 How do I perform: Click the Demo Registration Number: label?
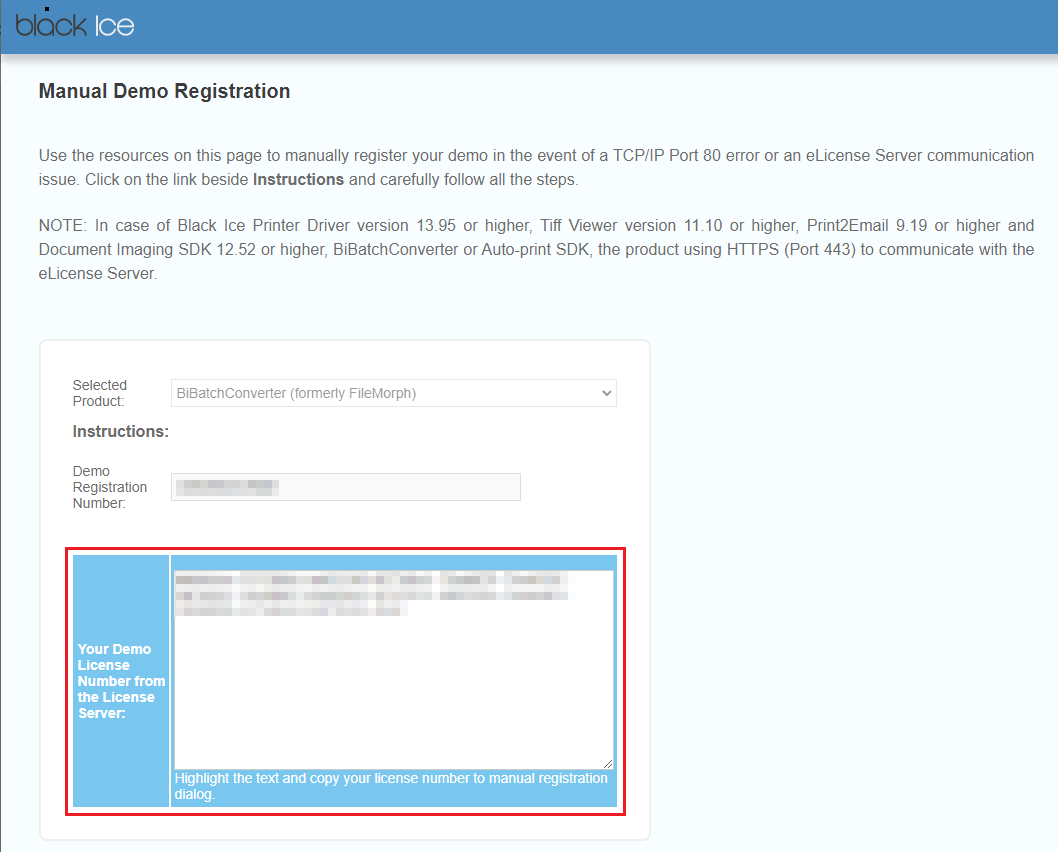click(109, 487)
